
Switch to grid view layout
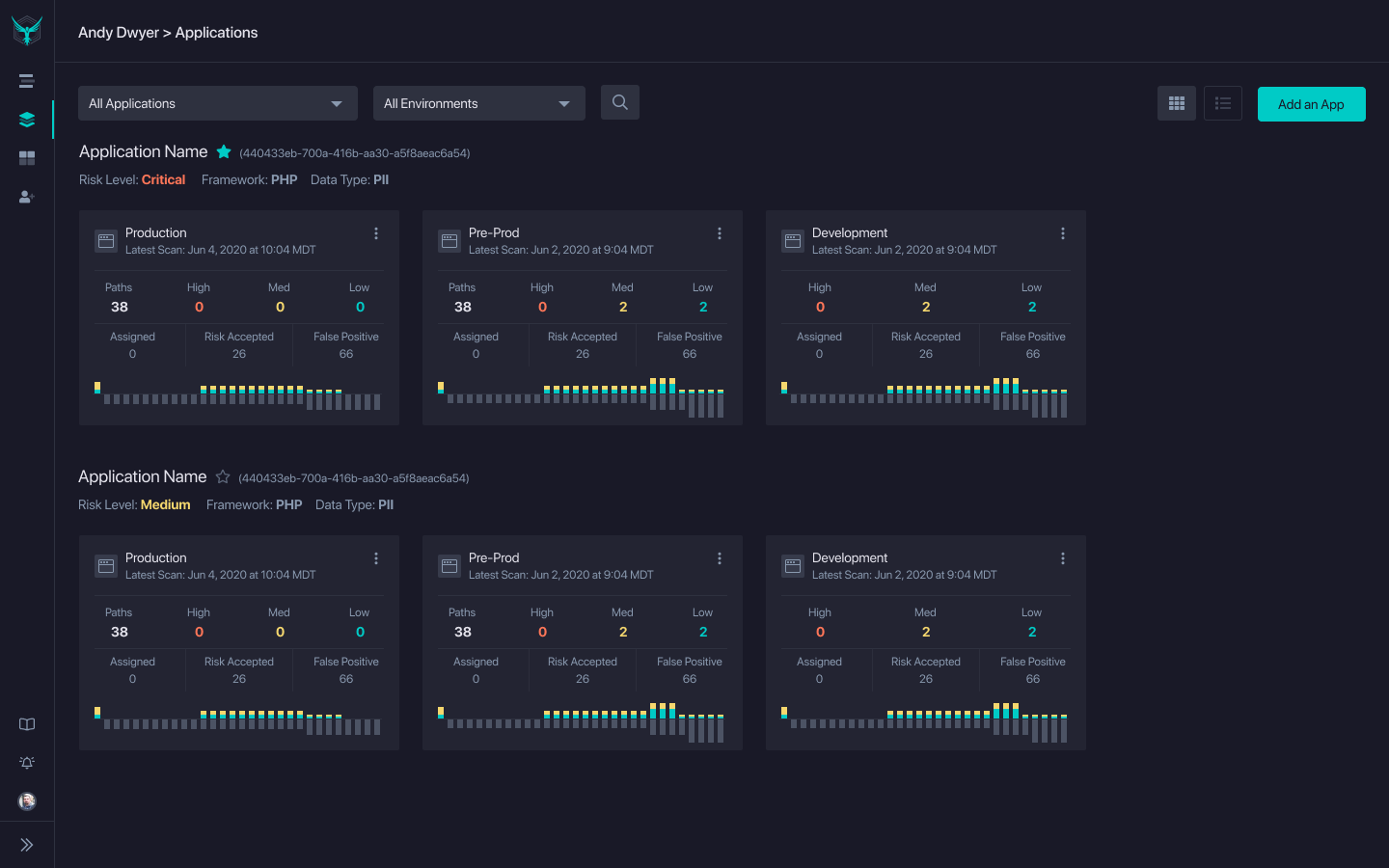click(x=1177, y=103)
